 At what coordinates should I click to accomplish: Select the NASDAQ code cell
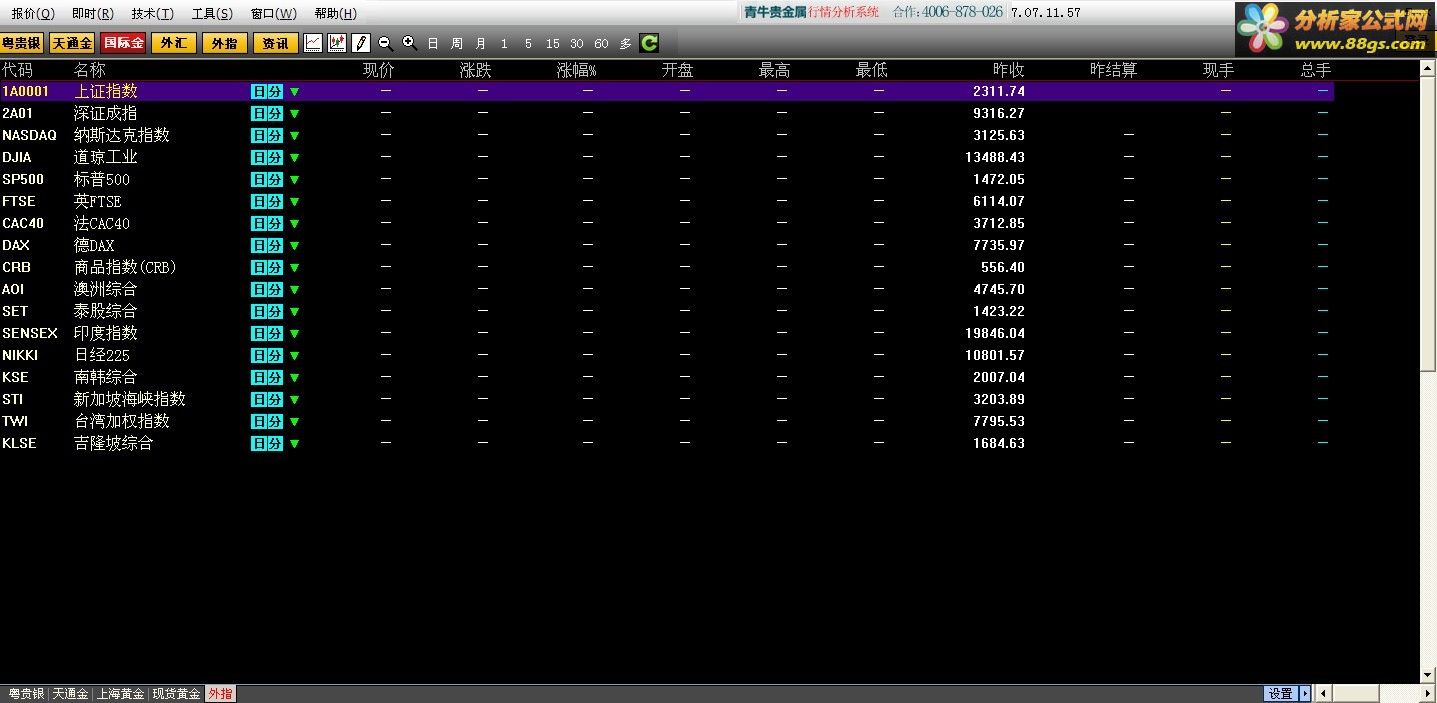point(29,135)
